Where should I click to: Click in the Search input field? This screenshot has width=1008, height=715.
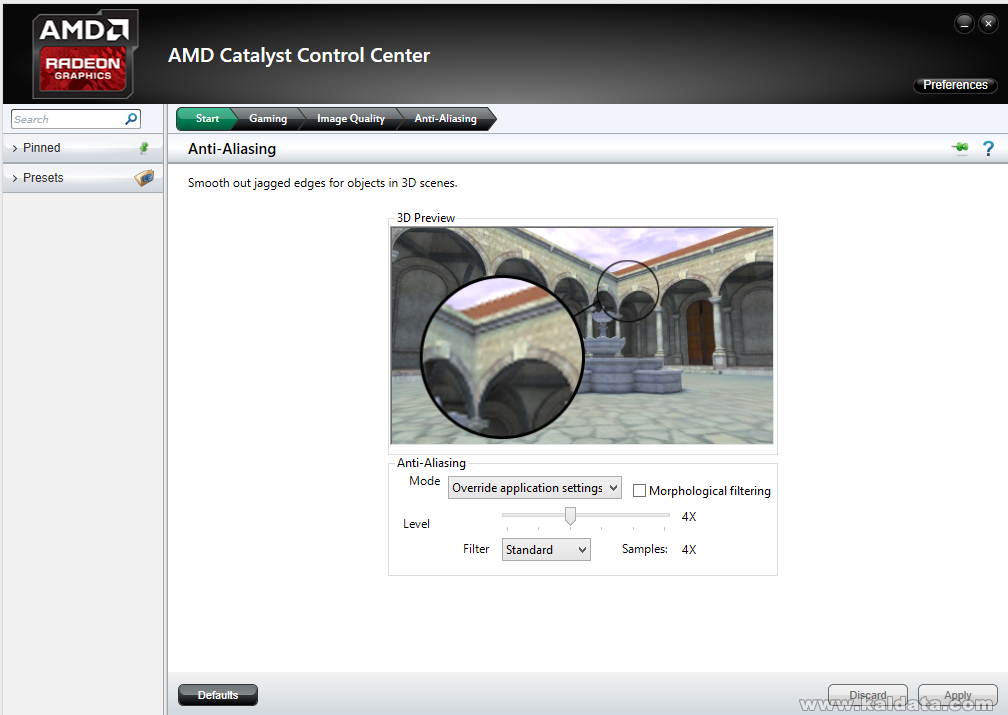pos(68,119)
